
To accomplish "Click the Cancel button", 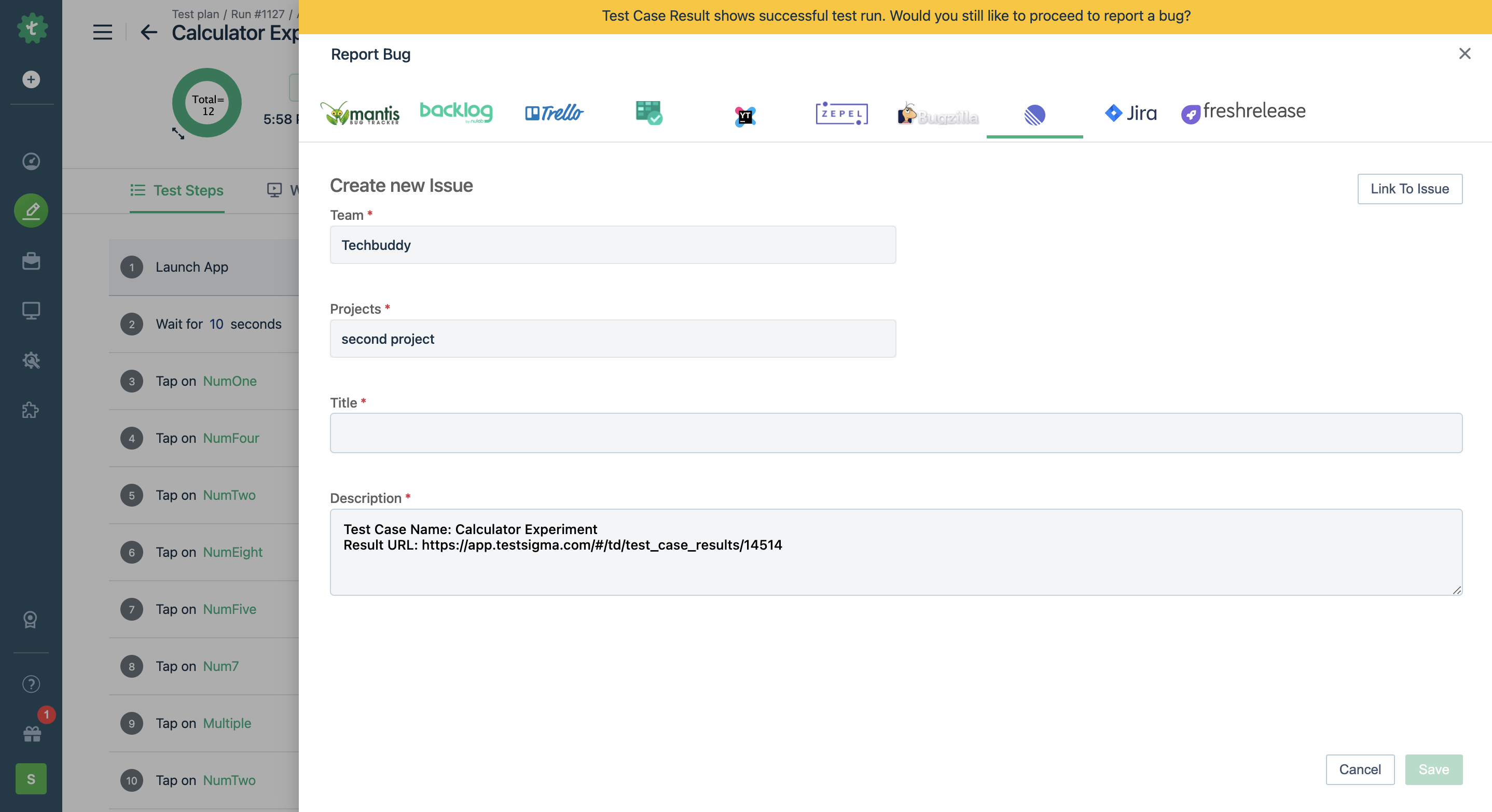I will point(1360,769).
